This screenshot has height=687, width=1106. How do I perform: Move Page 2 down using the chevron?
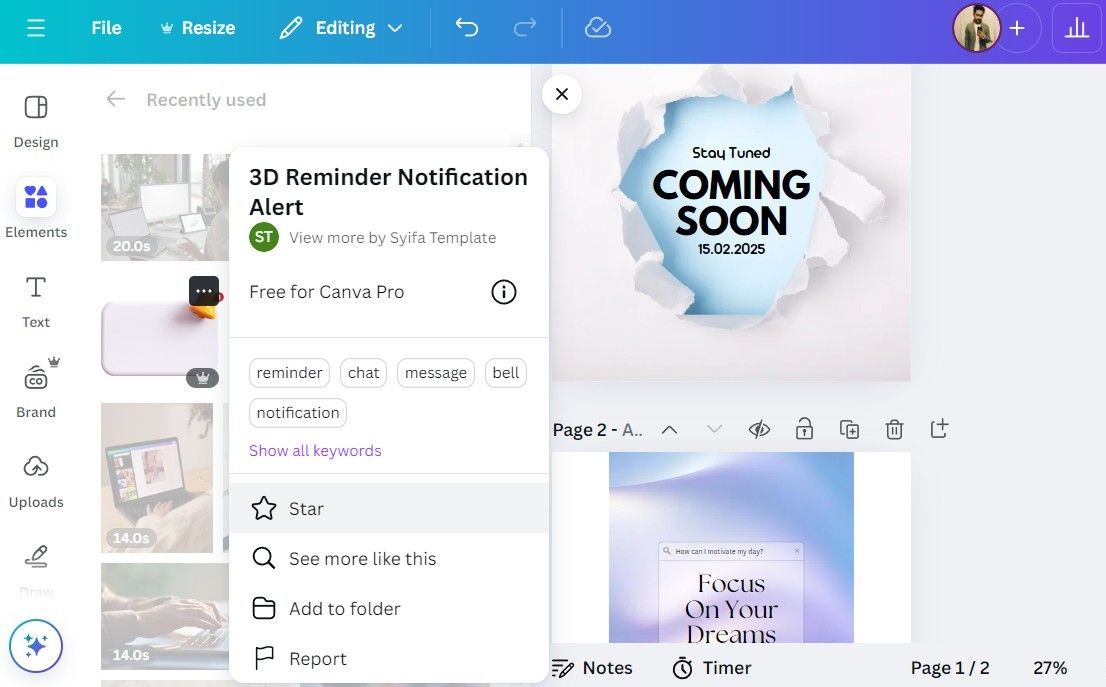(714, 428)
